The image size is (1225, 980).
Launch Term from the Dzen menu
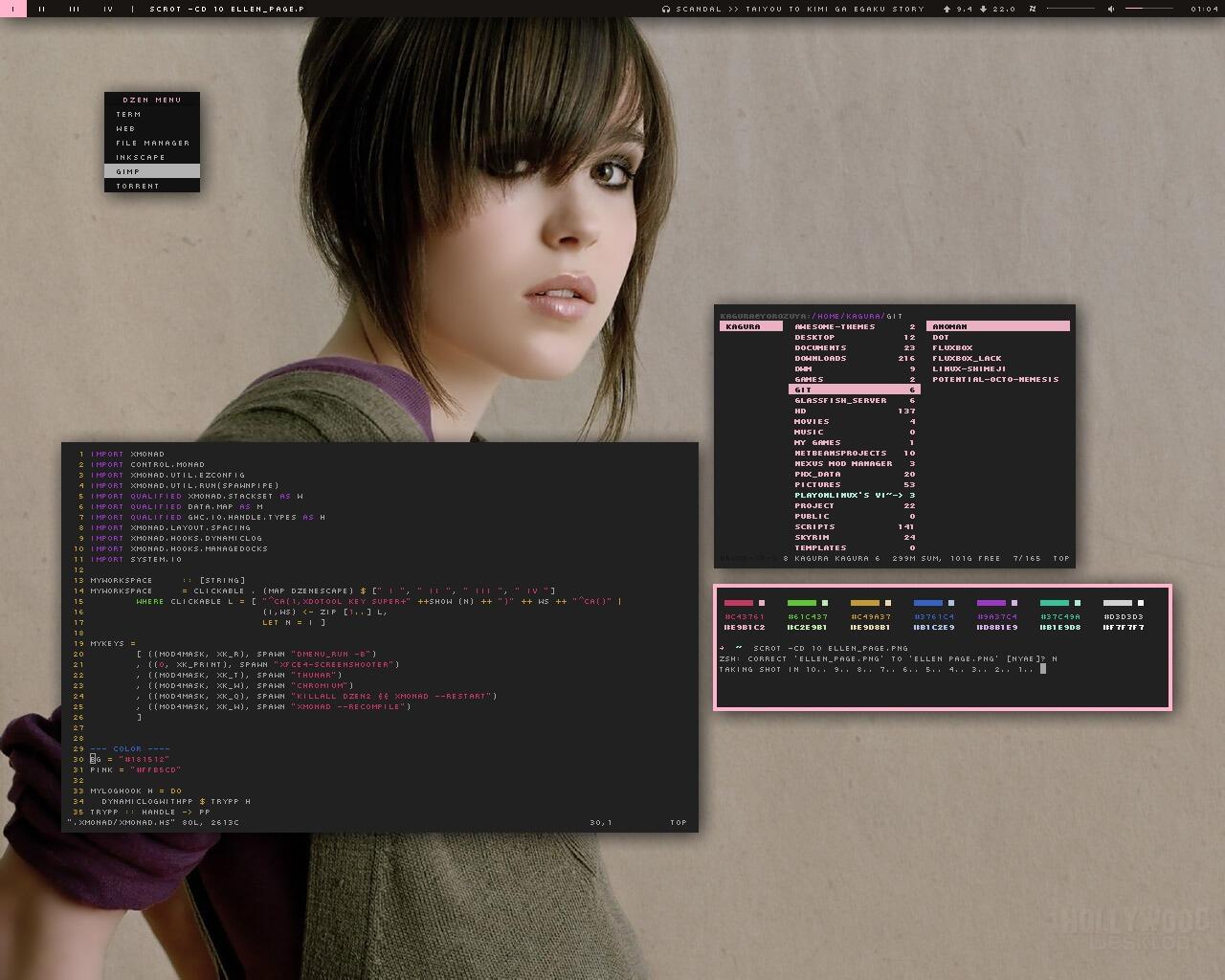click(152, 114)
